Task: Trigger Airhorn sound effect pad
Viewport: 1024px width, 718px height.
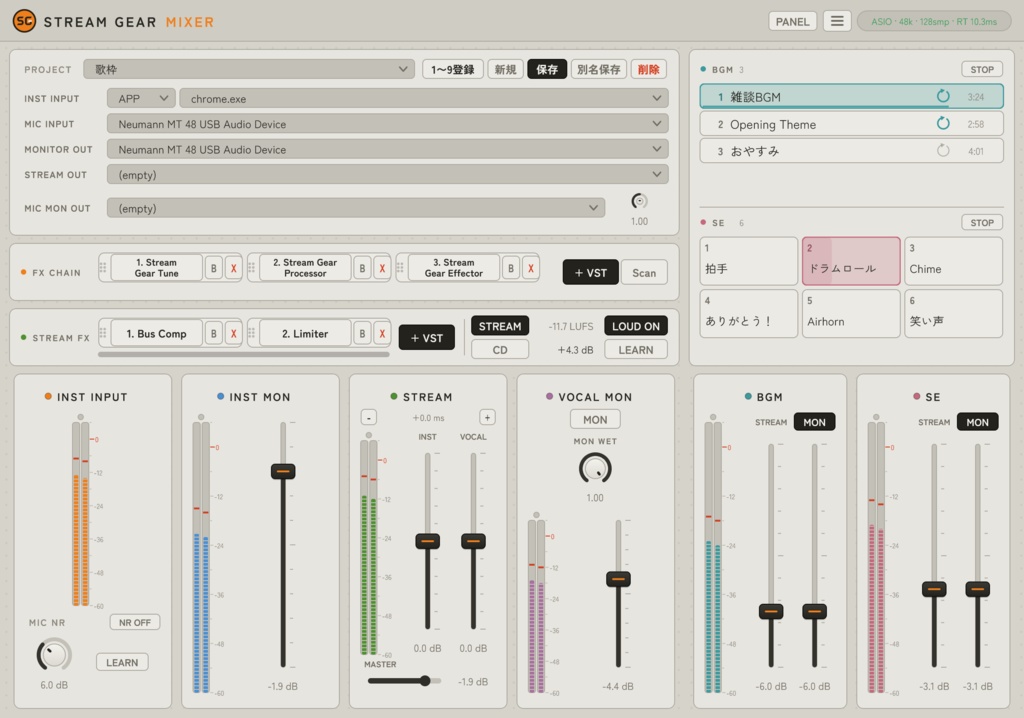Action: tap(851, 314)
